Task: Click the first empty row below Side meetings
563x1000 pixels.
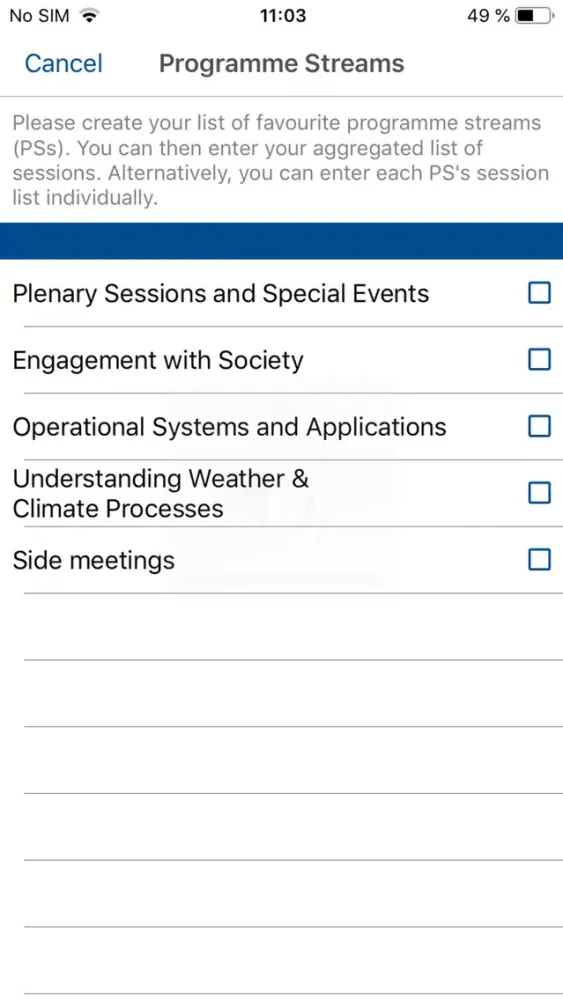Action: 293,627
